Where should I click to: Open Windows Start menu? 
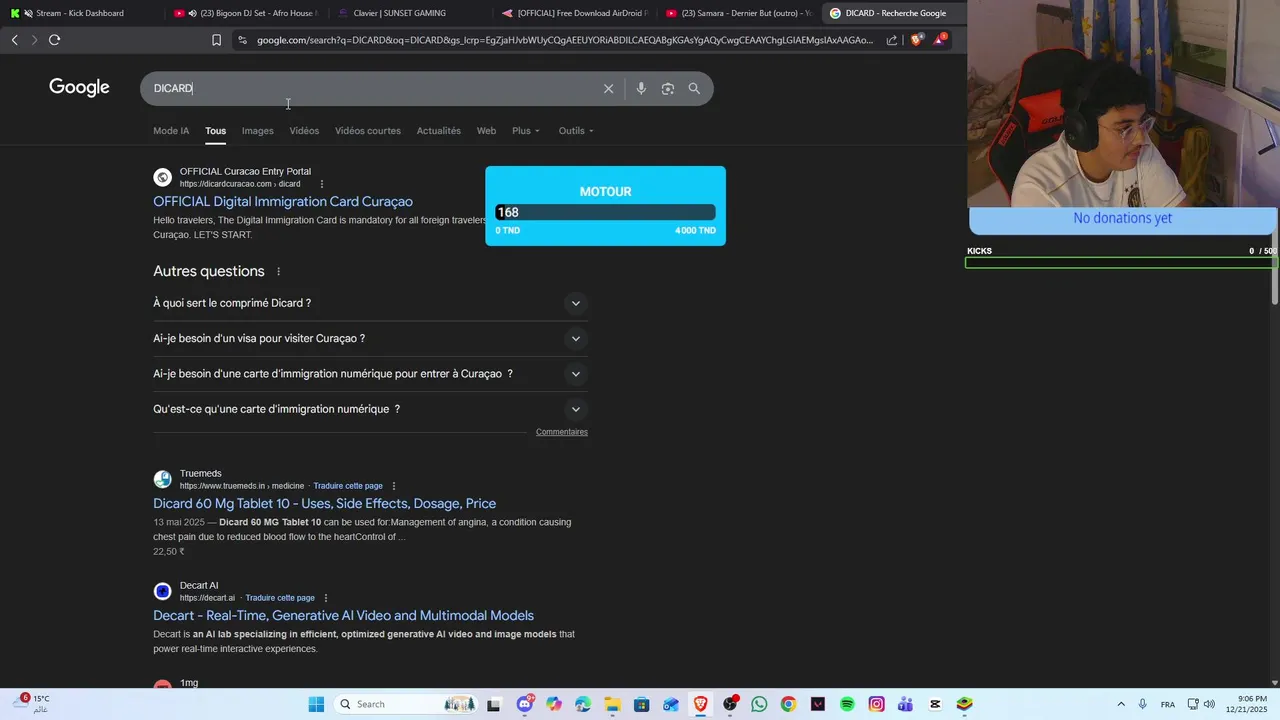316,704
